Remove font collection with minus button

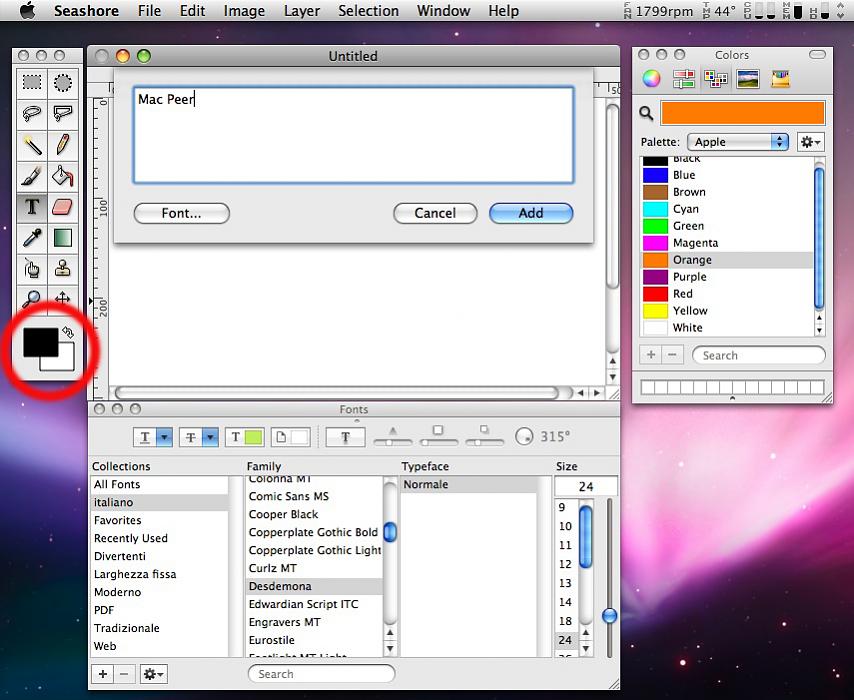coord(124,674)
